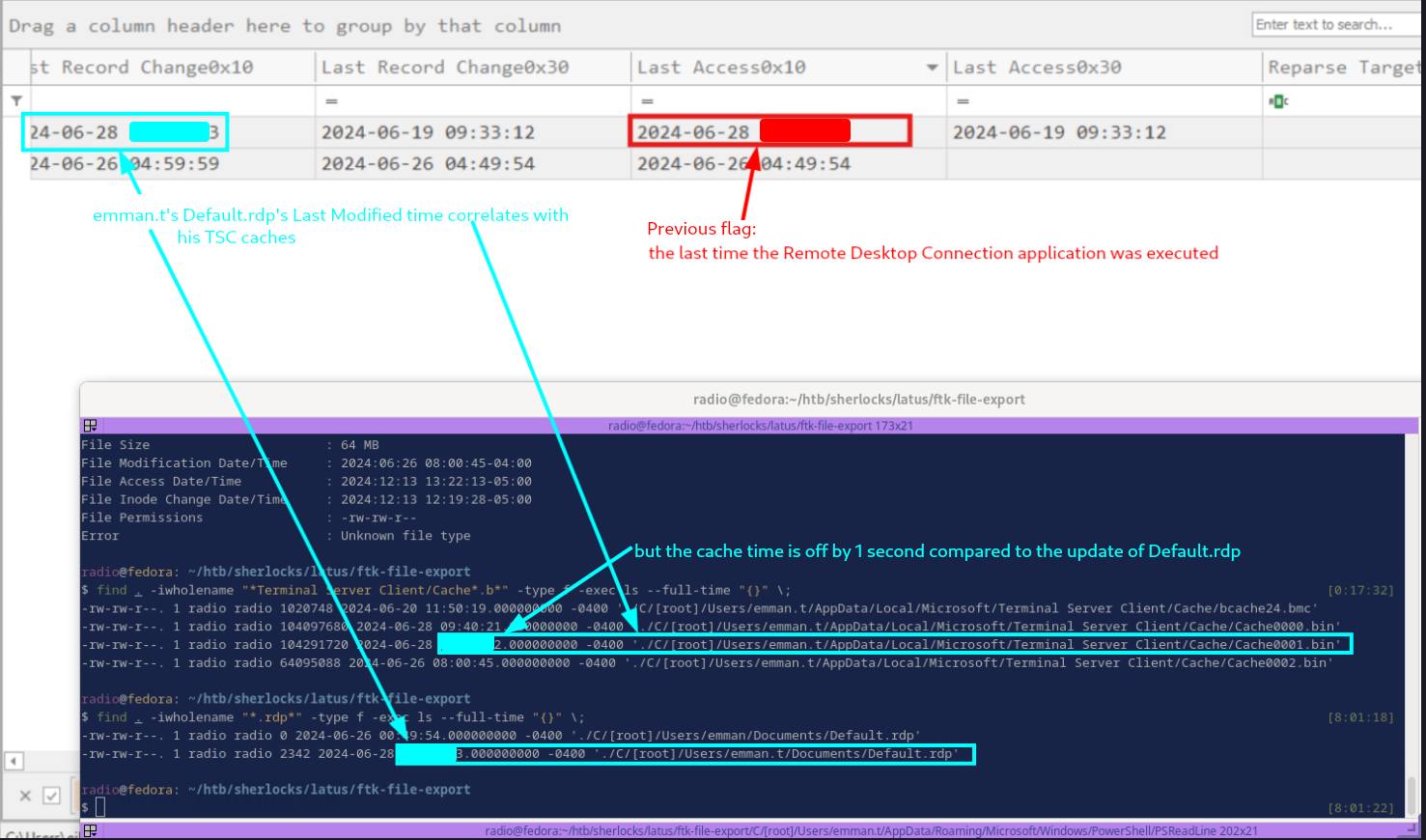Open equals operator in Last Access0x30 filter
This screenshot has height=840, width=1426.
point(963,101)
